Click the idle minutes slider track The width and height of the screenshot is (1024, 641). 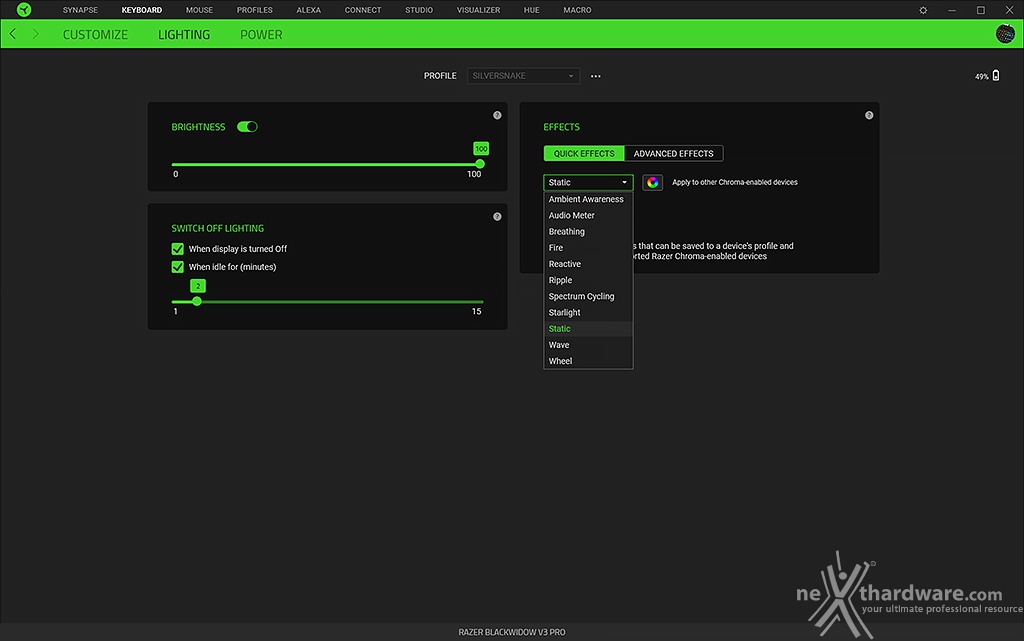tap(327, 302)
